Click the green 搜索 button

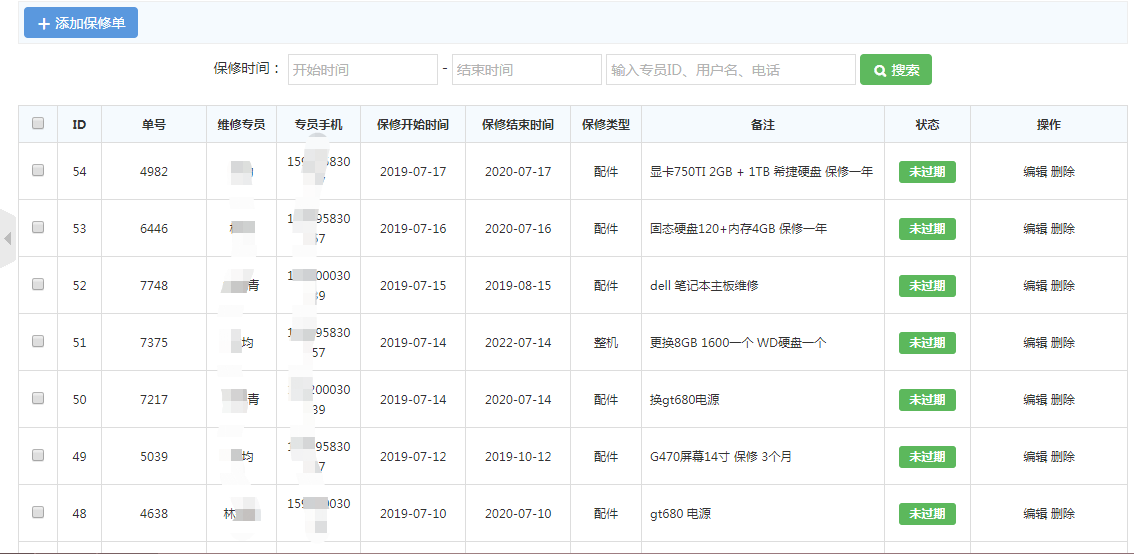pos(895,69)
